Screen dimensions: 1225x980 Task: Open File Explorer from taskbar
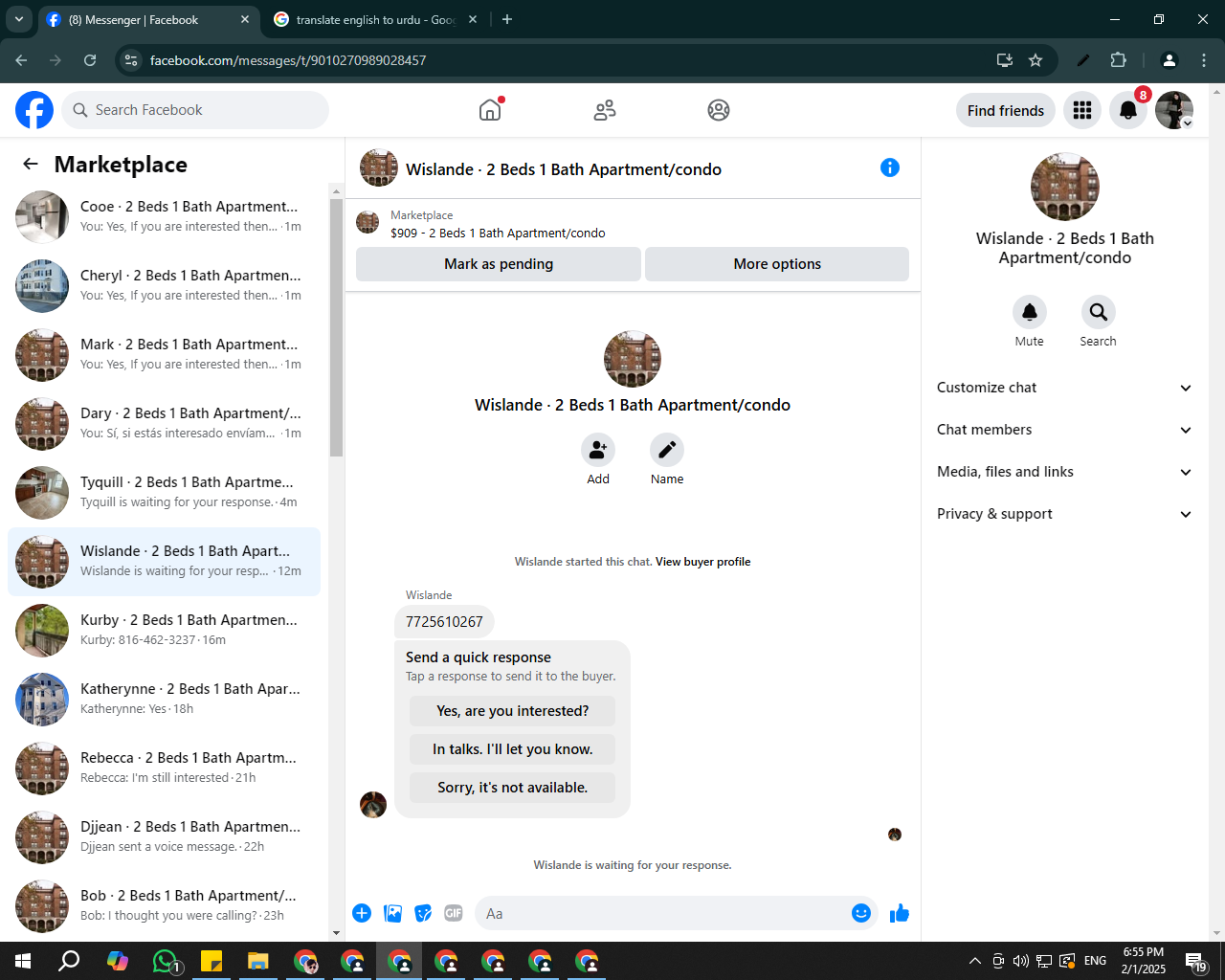258,961
